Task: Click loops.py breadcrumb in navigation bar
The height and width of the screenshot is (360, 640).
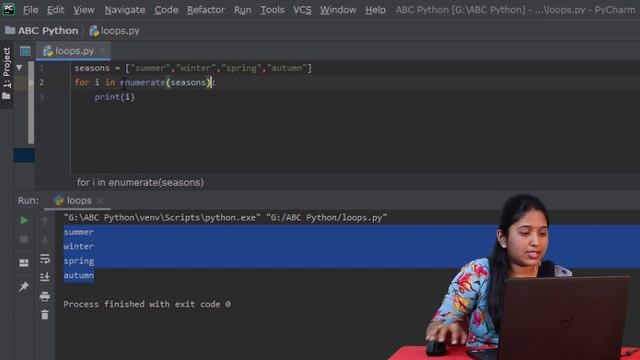Action: 115,31
